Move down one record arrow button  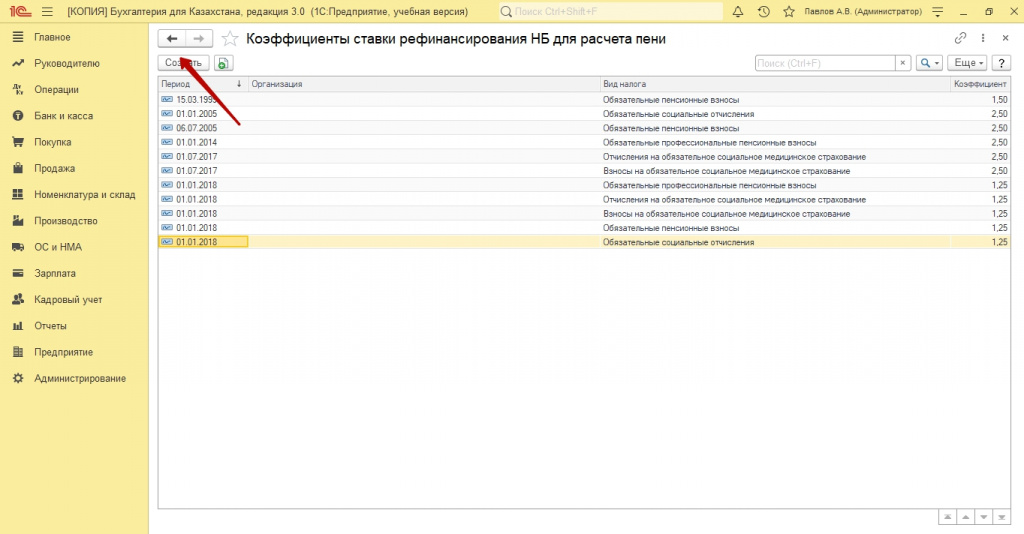[984, 517]
